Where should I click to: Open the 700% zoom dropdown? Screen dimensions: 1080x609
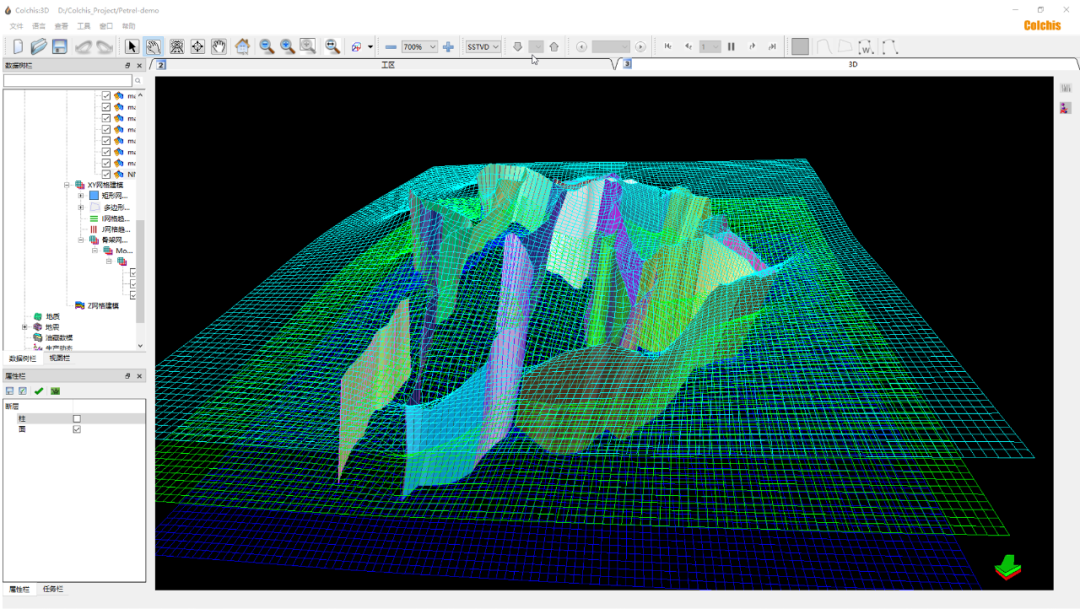[x=432, y=47]
